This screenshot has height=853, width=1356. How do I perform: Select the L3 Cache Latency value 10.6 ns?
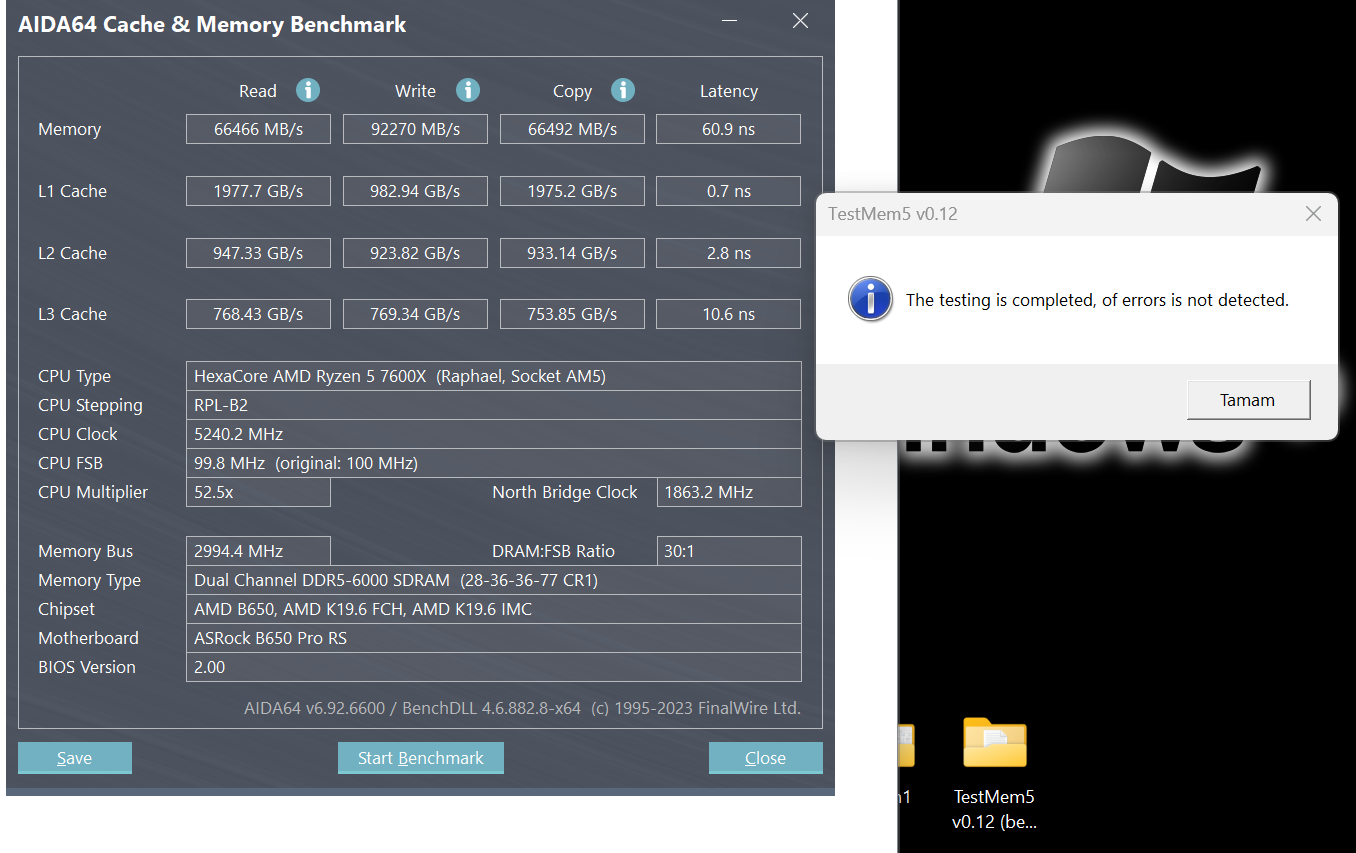pos(728,314)
